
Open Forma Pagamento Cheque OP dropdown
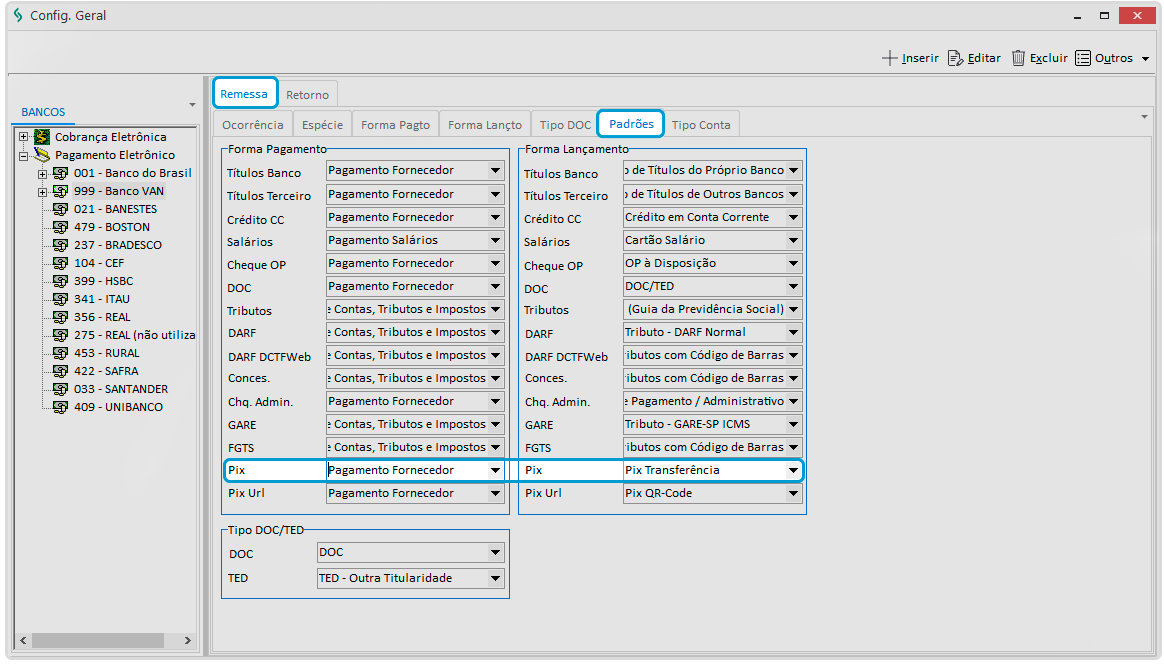click(x=495, y=264)
